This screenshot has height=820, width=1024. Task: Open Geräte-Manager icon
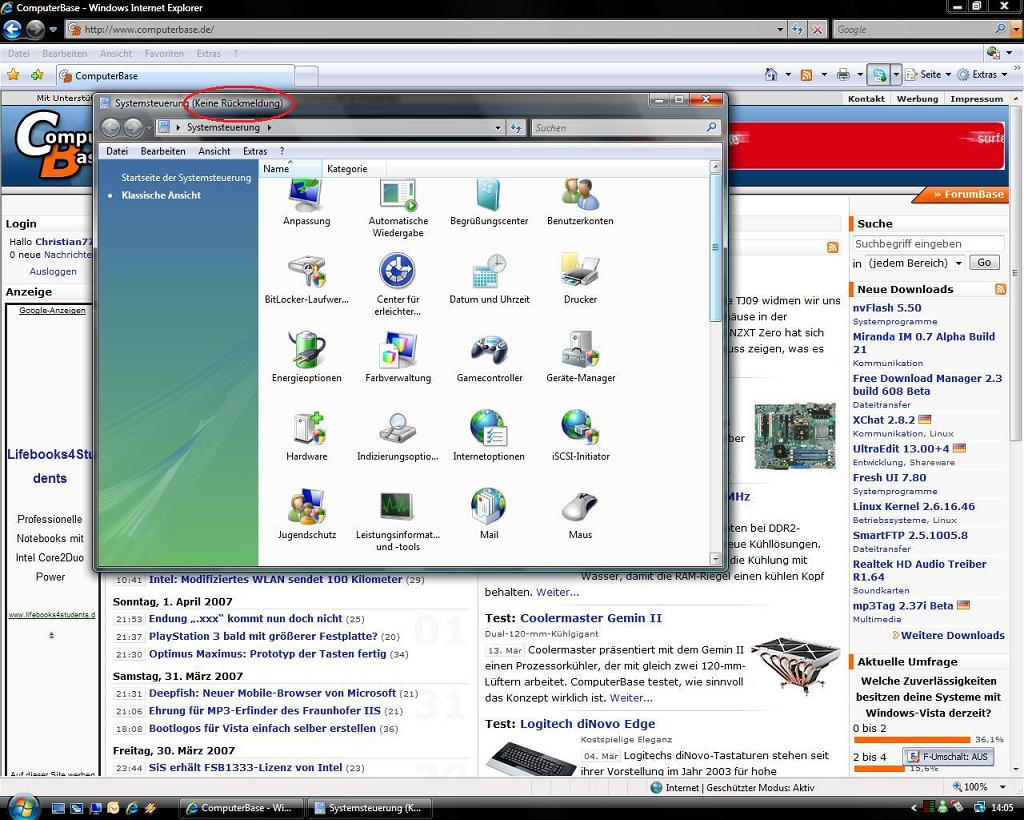581,358
